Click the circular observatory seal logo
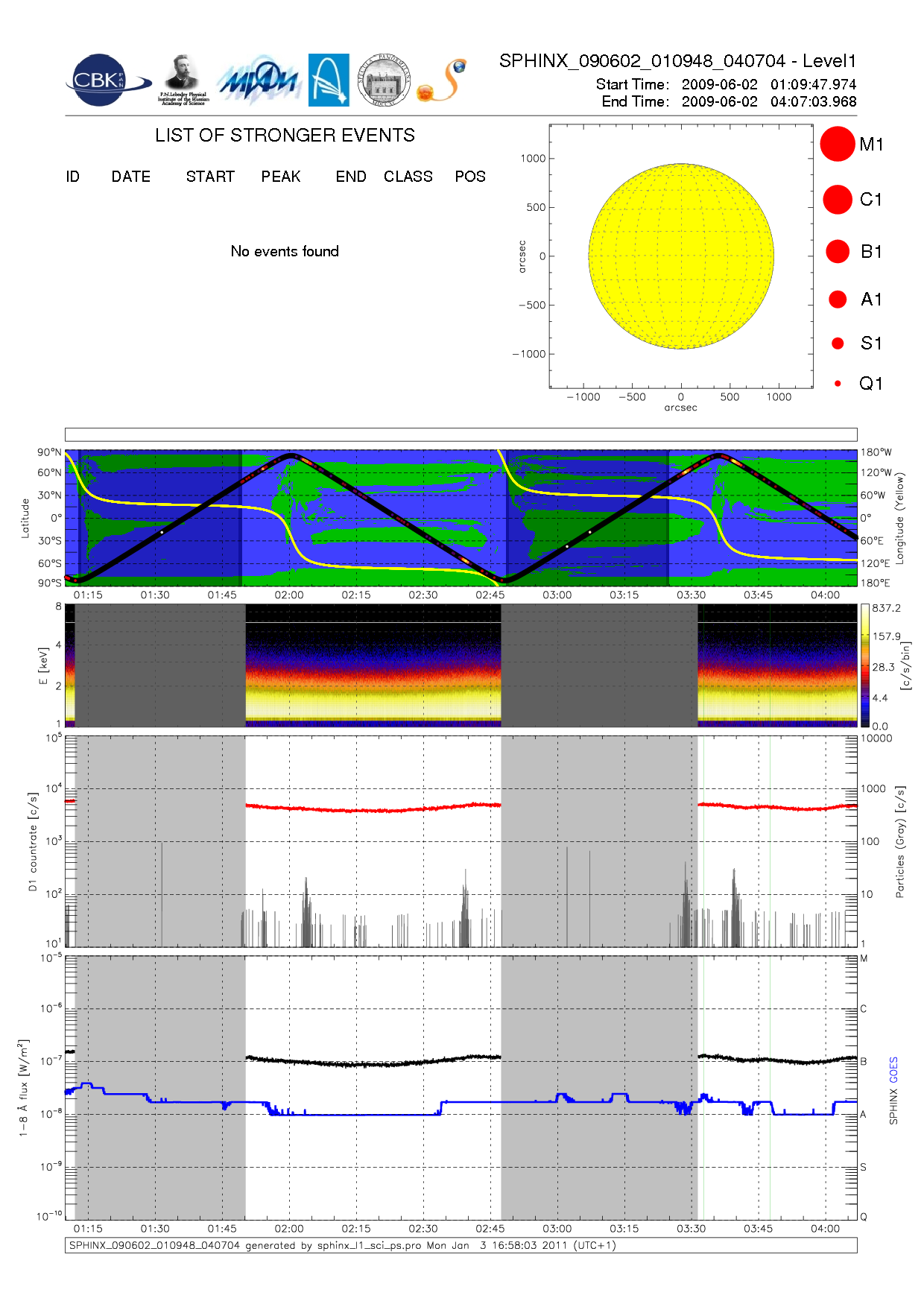The image size is (924, 1307). (x=384, y=80)
